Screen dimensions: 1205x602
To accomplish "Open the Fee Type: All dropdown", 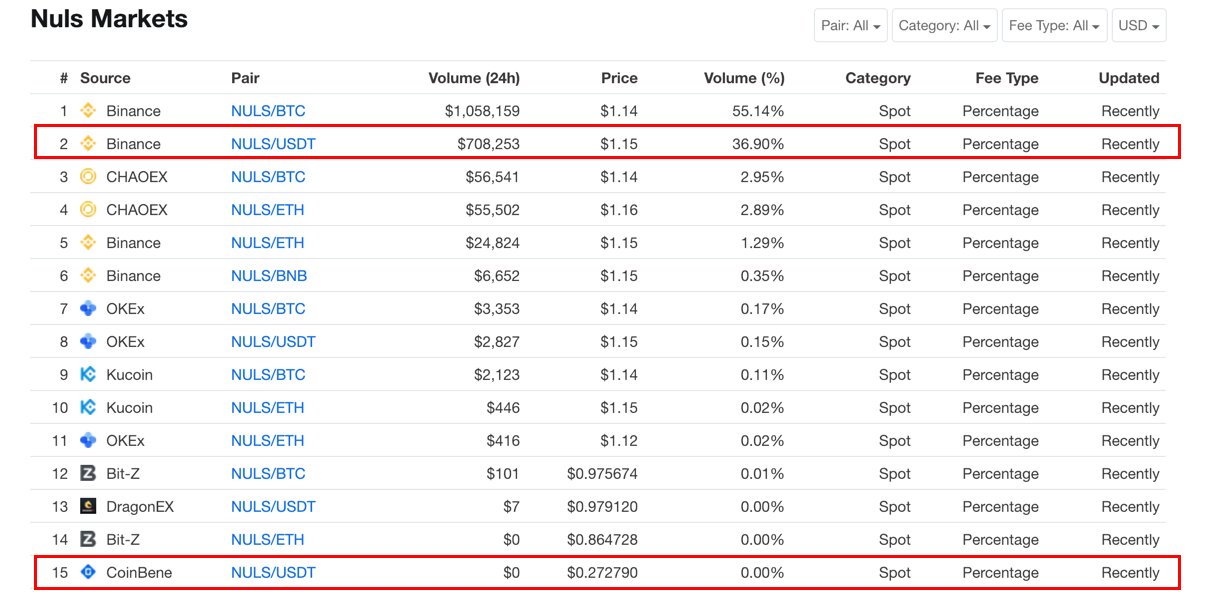I will point(1055,26).
